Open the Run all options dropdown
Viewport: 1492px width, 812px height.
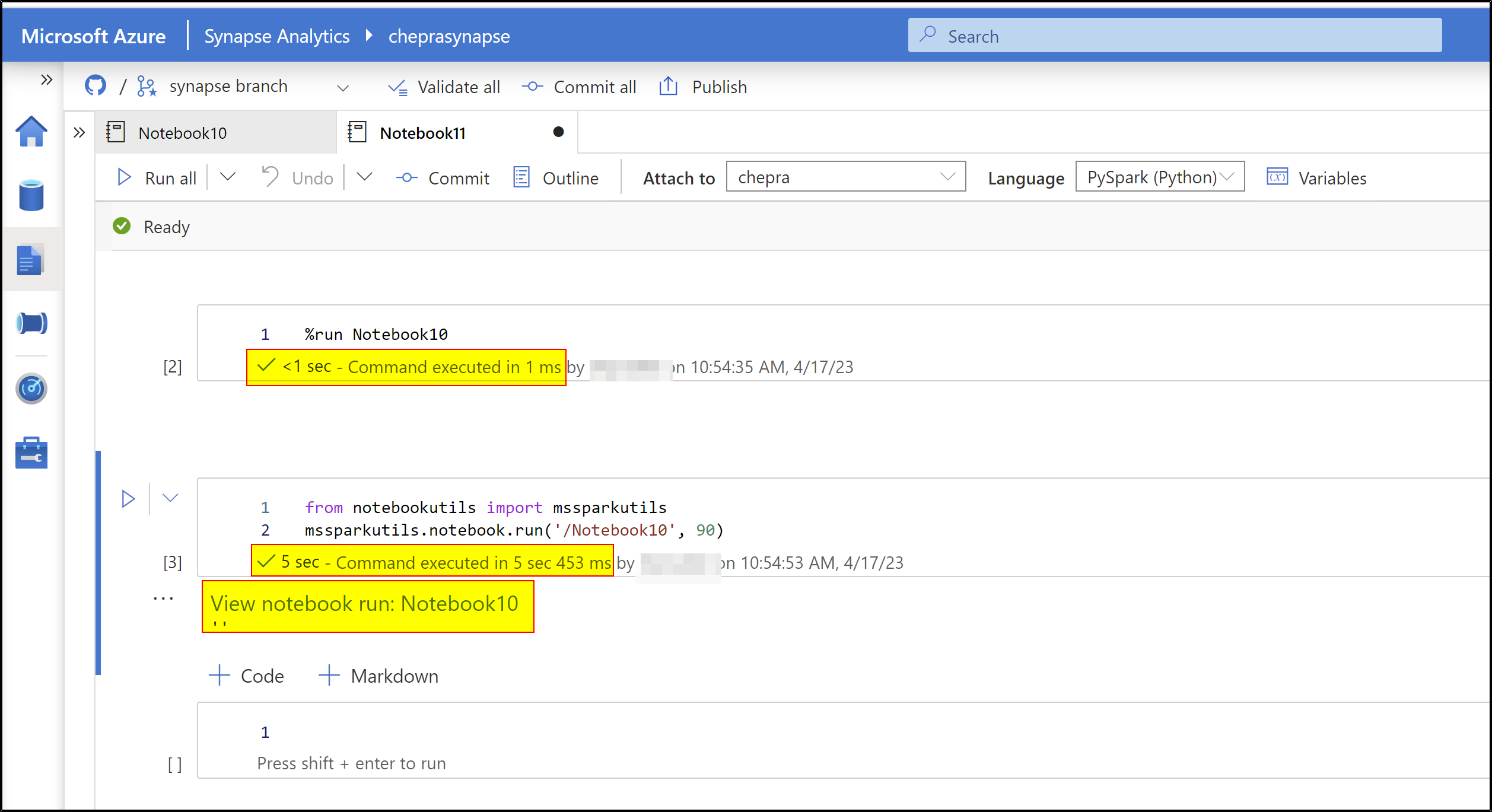click(x=228, y=177)
